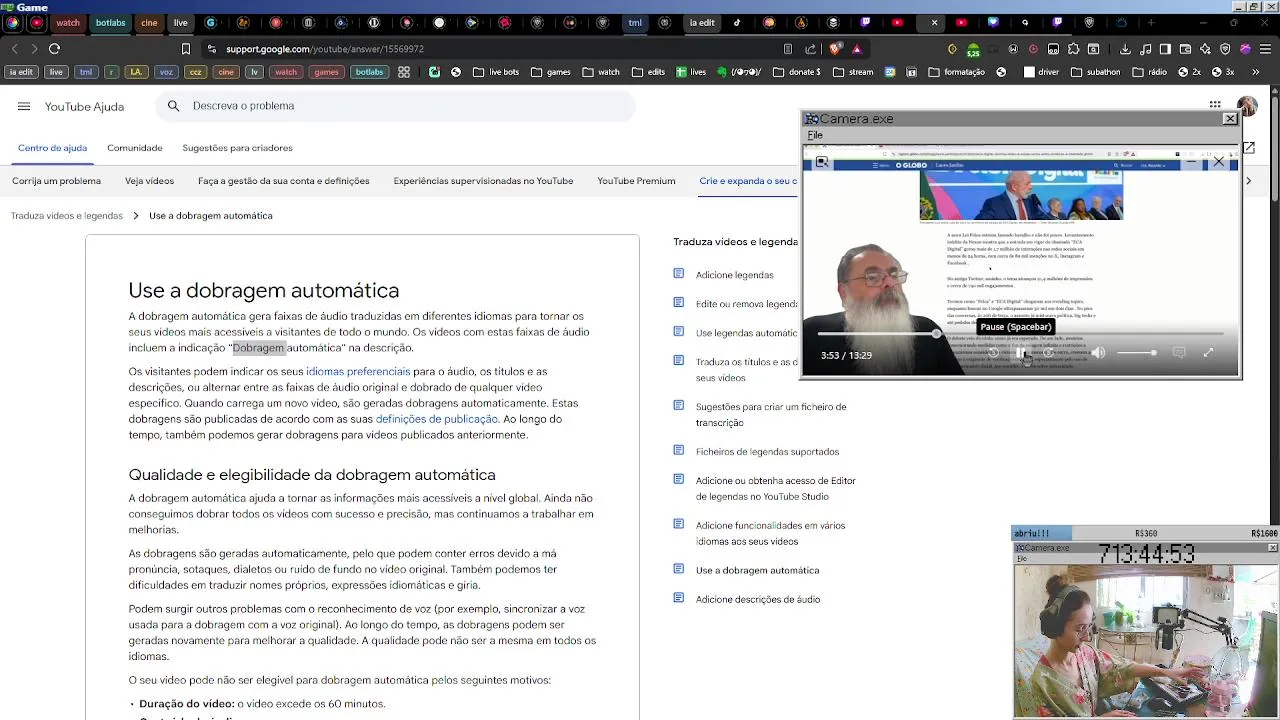Open the File menu in the top Camera.exe window
1280x720 pixels.
pyautogui.click(x=815, y=135)
